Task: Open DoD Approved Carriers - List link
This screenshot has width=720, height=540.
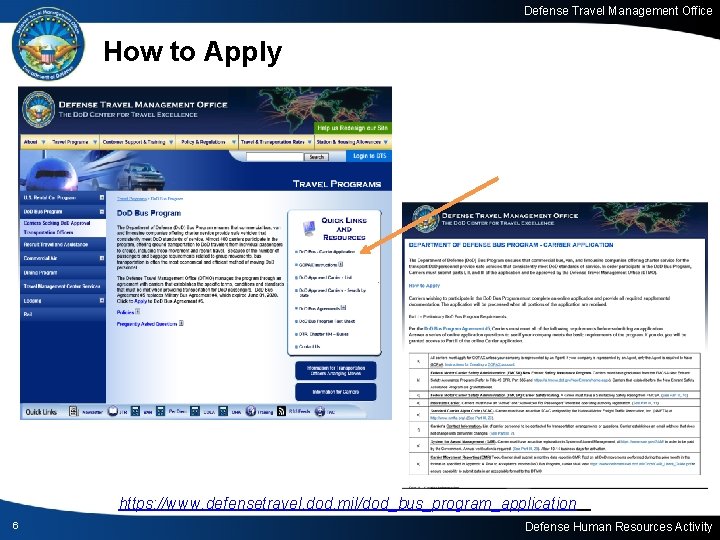Action: coord(325,277)
